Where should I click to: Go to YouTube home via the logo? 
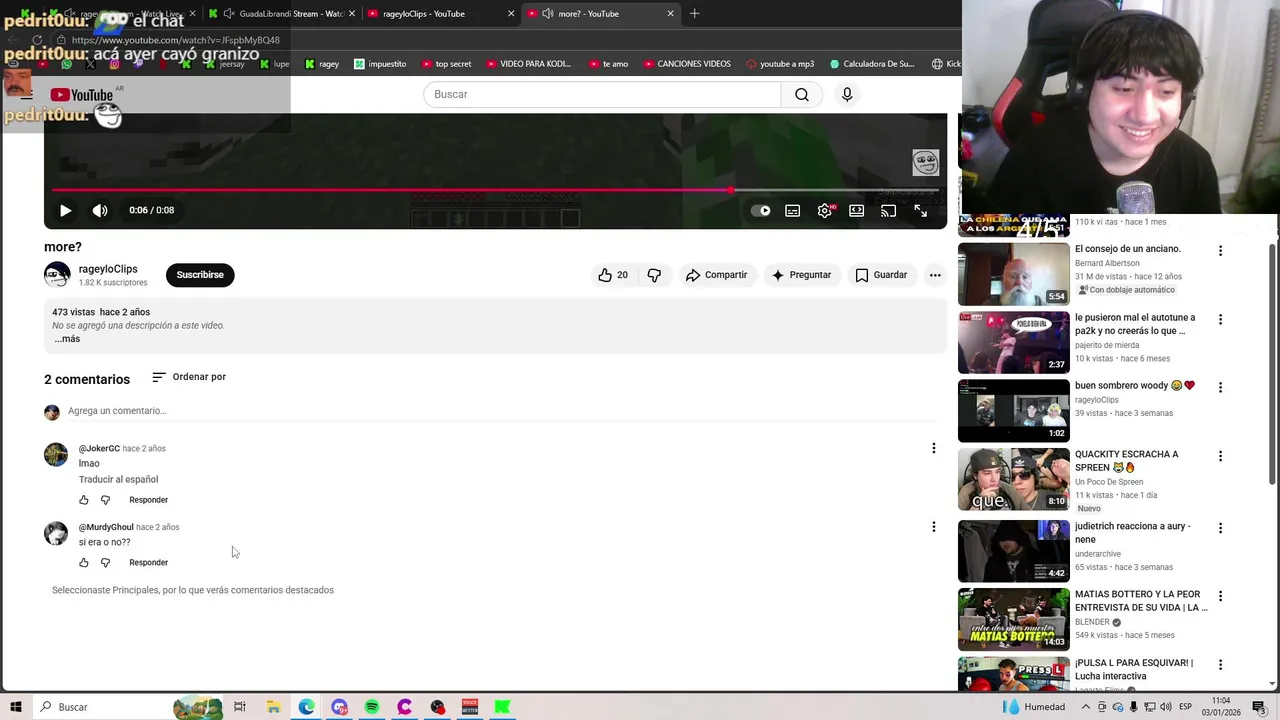point(82,95)
